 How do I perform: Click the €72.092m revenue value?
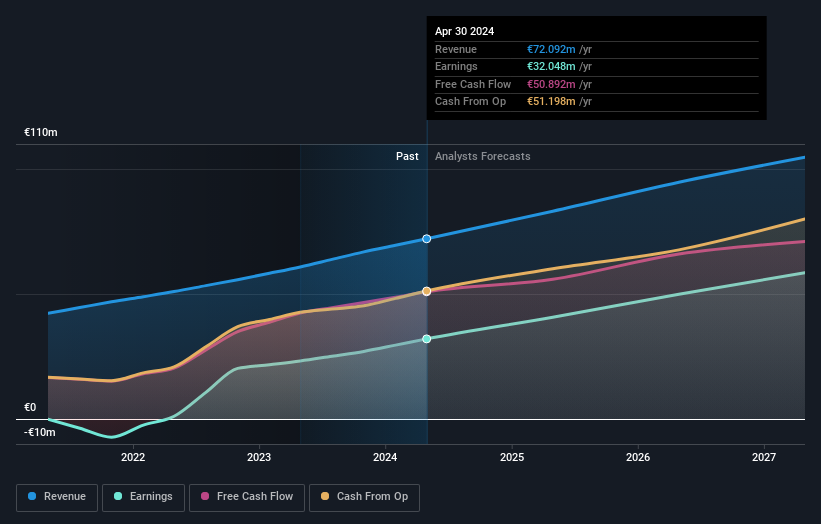(x=551, y=49)
